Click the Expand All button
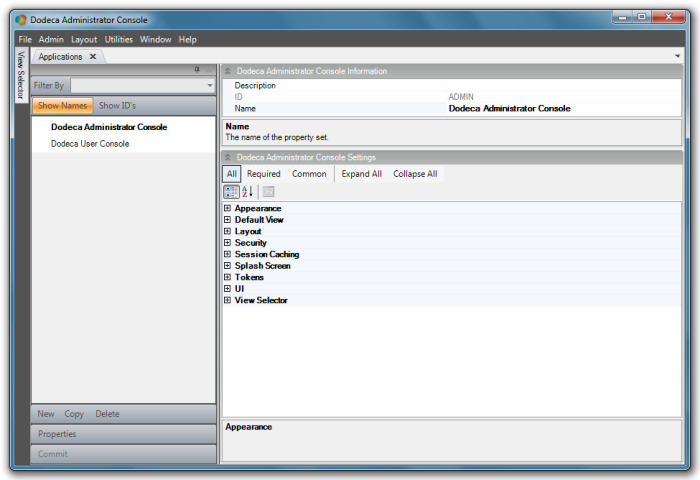700x480 pixels. pos(362,174)
